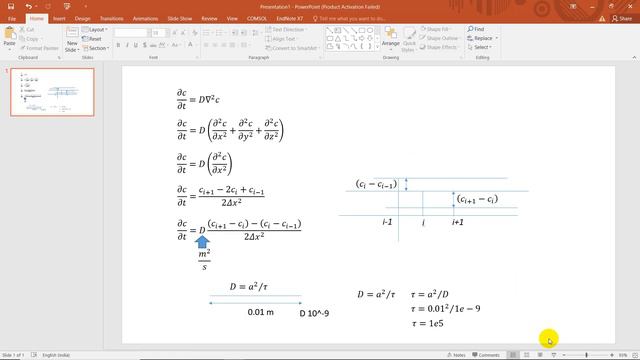Click Quick Styles
This screenshot has height=360, width=640.
[x=408, y=40]
